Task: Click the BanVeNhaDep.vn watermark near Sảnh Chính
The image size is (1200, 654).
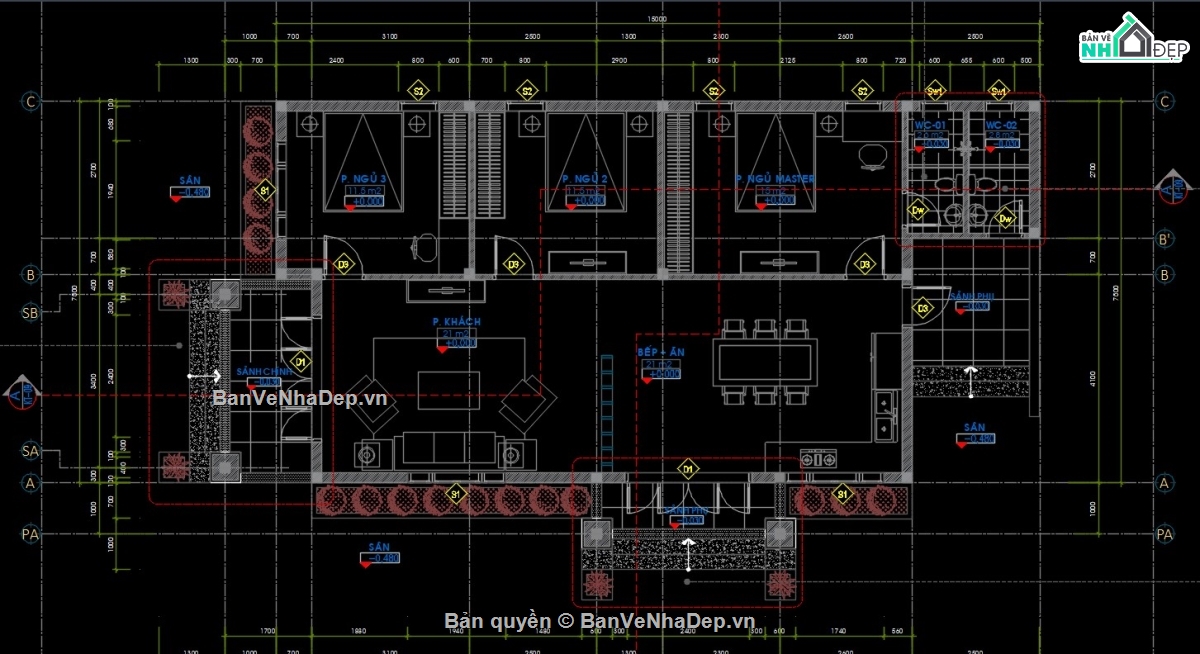Action: [x=300, y=397]
